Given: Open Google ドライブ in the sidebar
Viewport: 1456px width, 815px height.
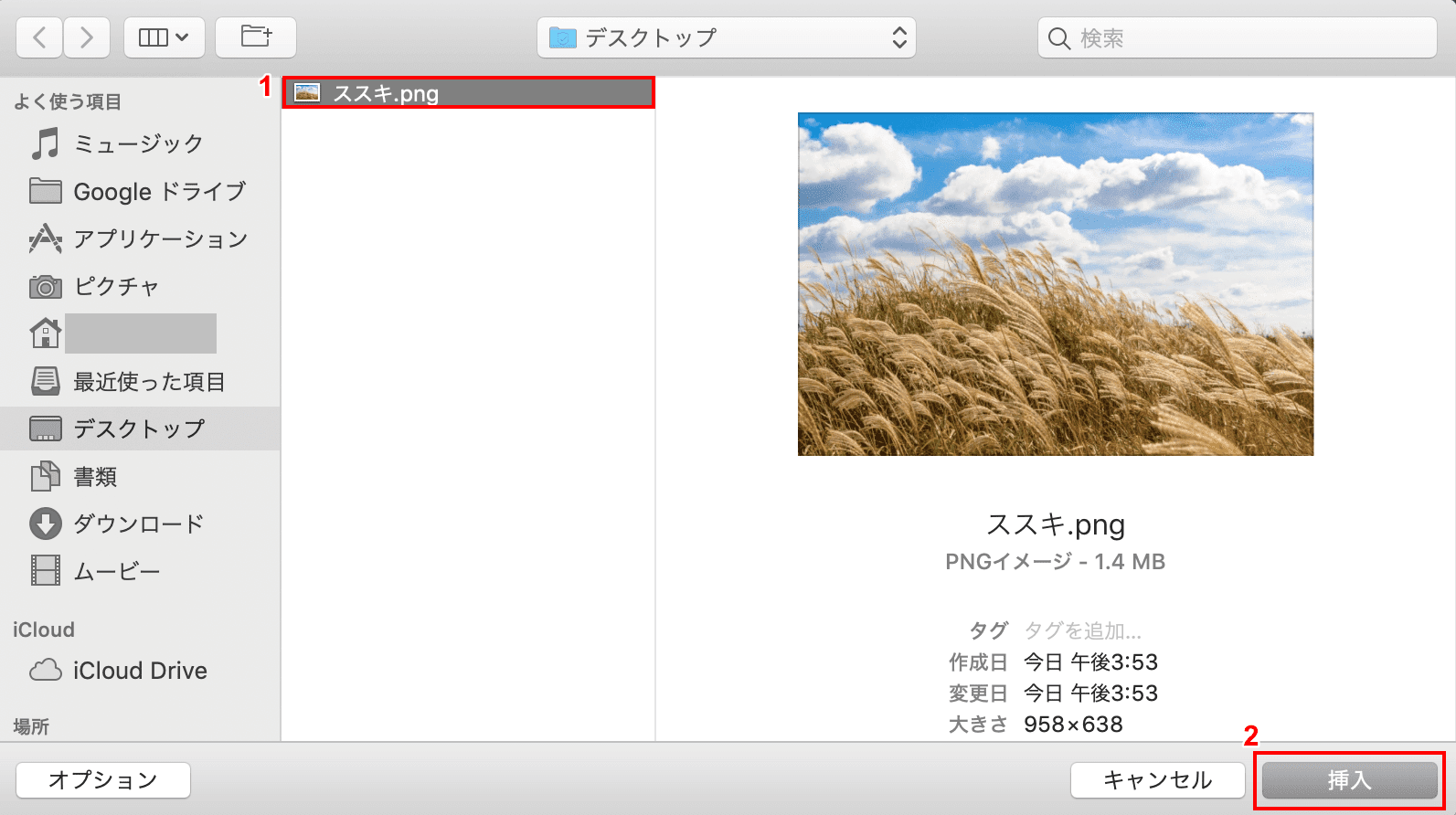Looking at the screenshot, I should (x=140, y=191).
